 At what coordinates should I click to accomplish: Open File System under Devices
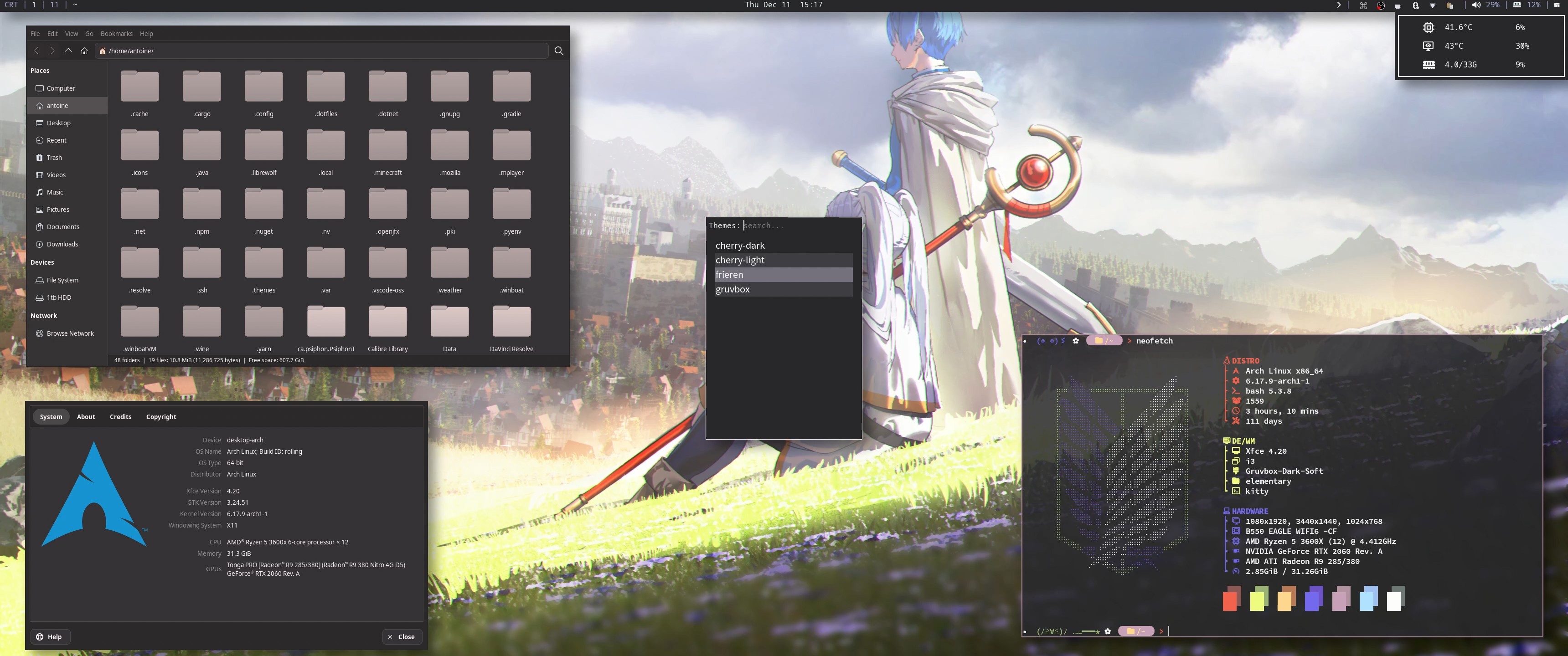pos(67,281)
